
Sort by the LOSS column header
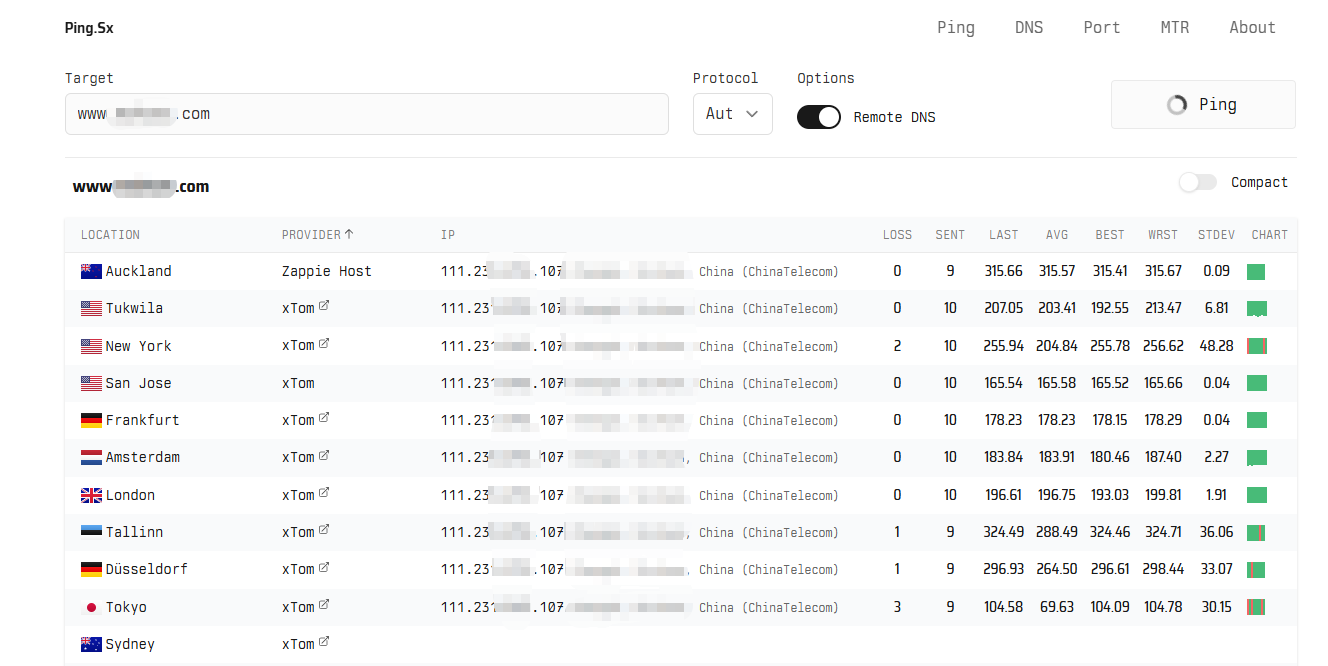tap(897, 235)
